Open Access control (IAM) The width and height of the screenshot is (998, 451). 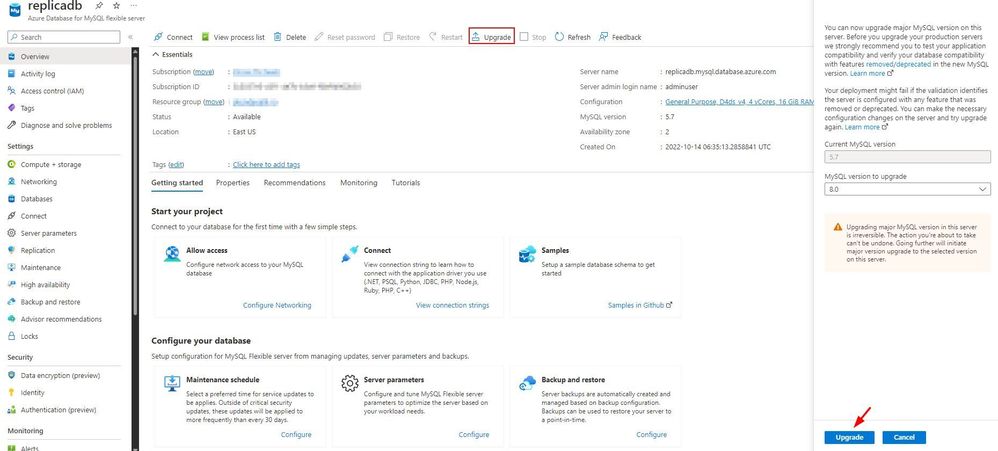pyautogui.click(x=52, y=91)
